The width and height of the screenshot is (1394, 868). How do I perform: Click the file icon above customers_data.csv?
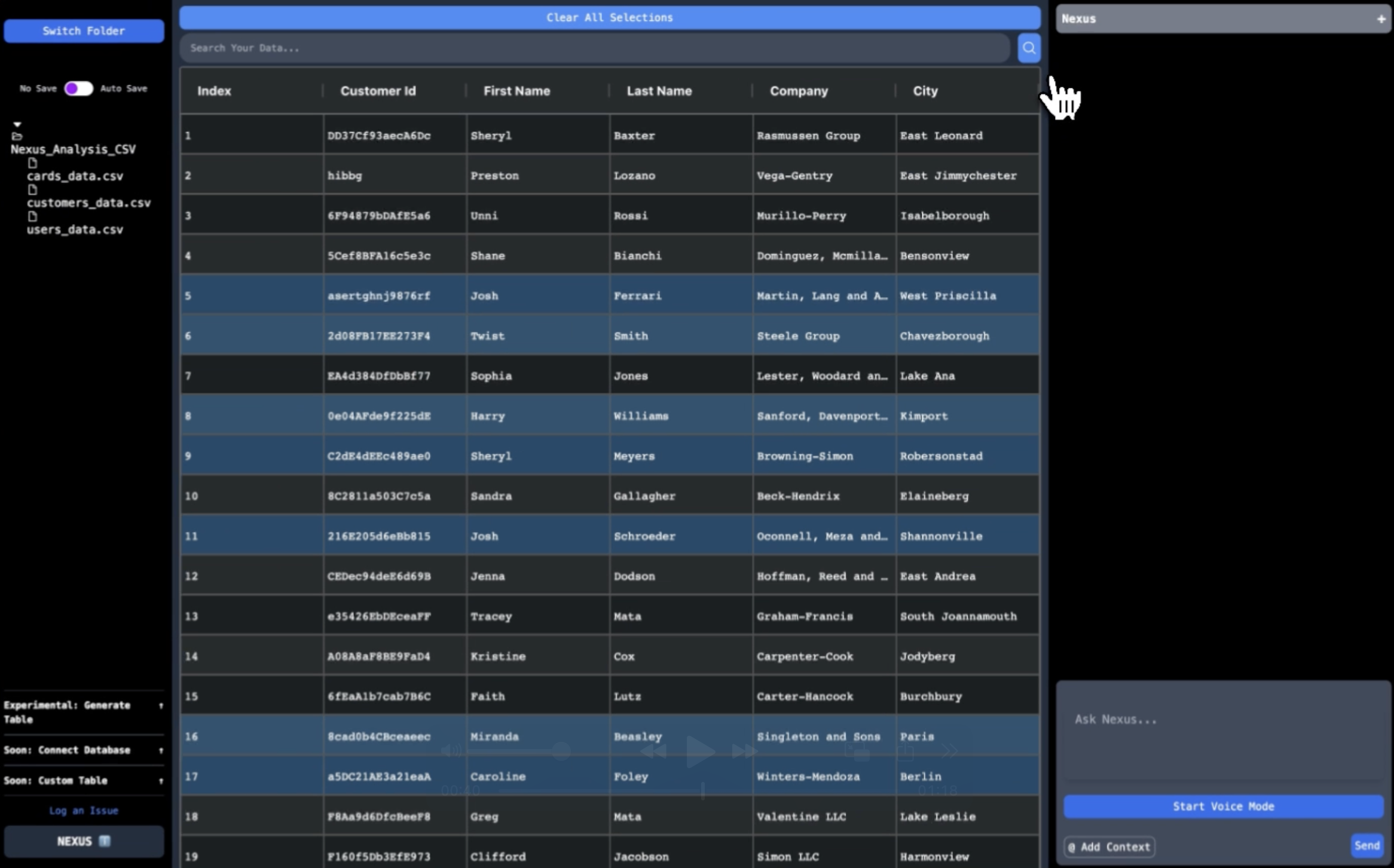point(32,190)
